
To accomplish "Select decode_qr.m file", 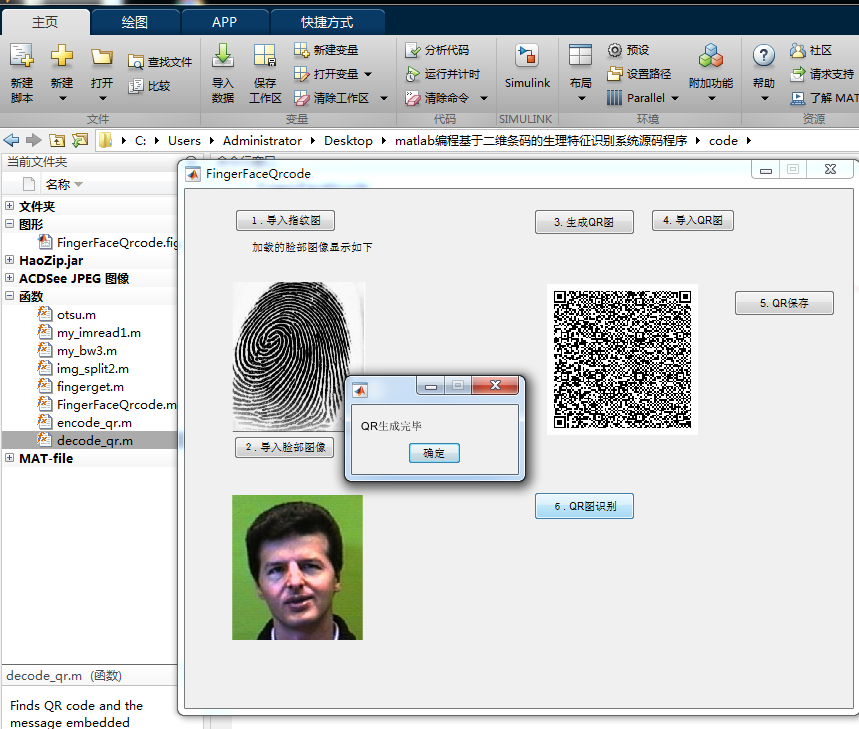I will click(85, 440).
